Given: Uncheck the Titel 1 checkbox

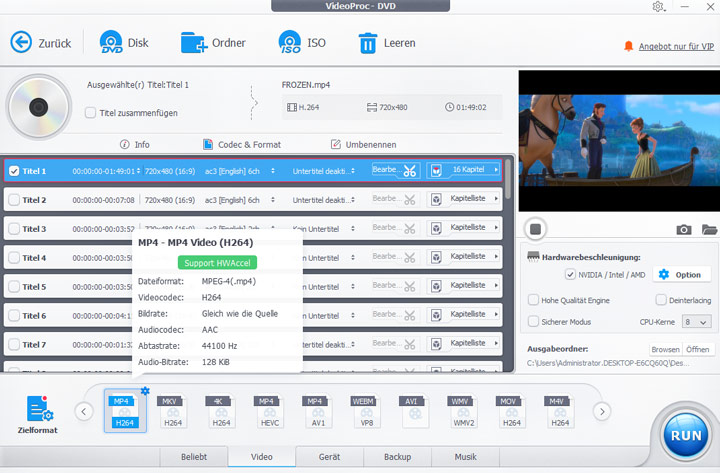Looking at the screenshot, I should 14,171.
